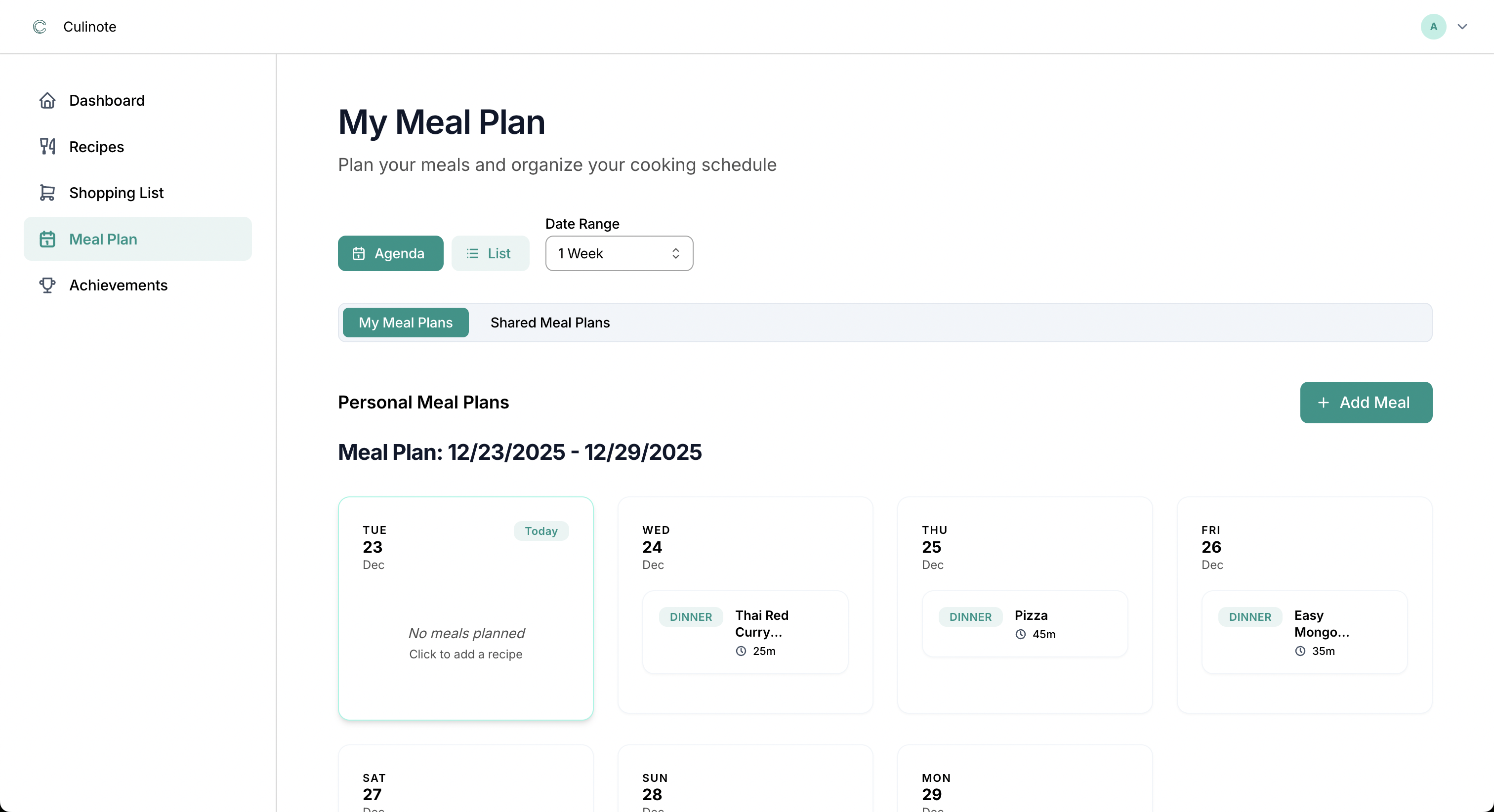
Task: Open the Dashboard from the sidebar
Action: pyautogui.click(x=107, y=100)
